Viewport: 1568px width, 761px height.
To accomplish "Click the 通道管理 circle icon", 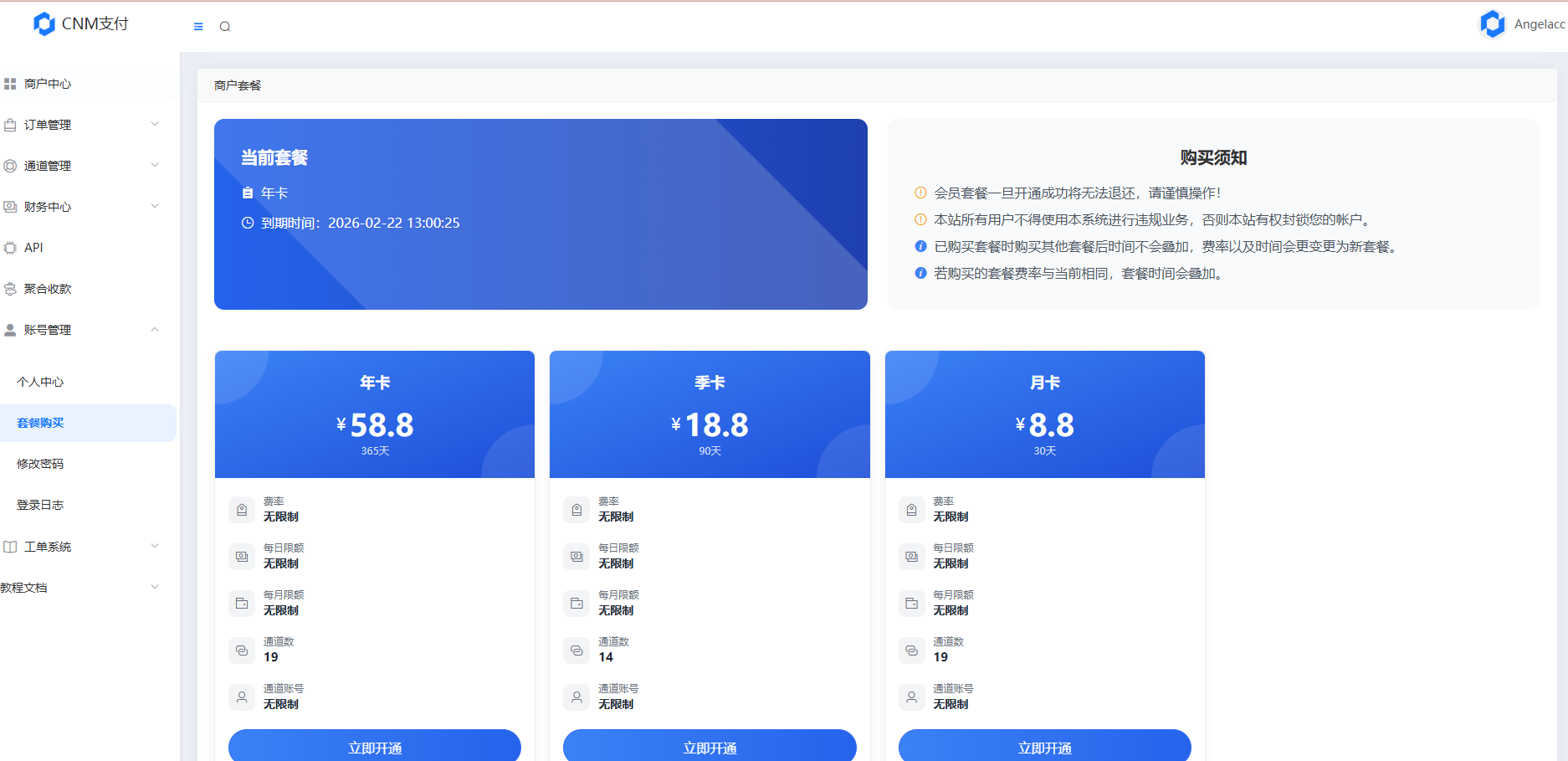I will click(10, 166).
